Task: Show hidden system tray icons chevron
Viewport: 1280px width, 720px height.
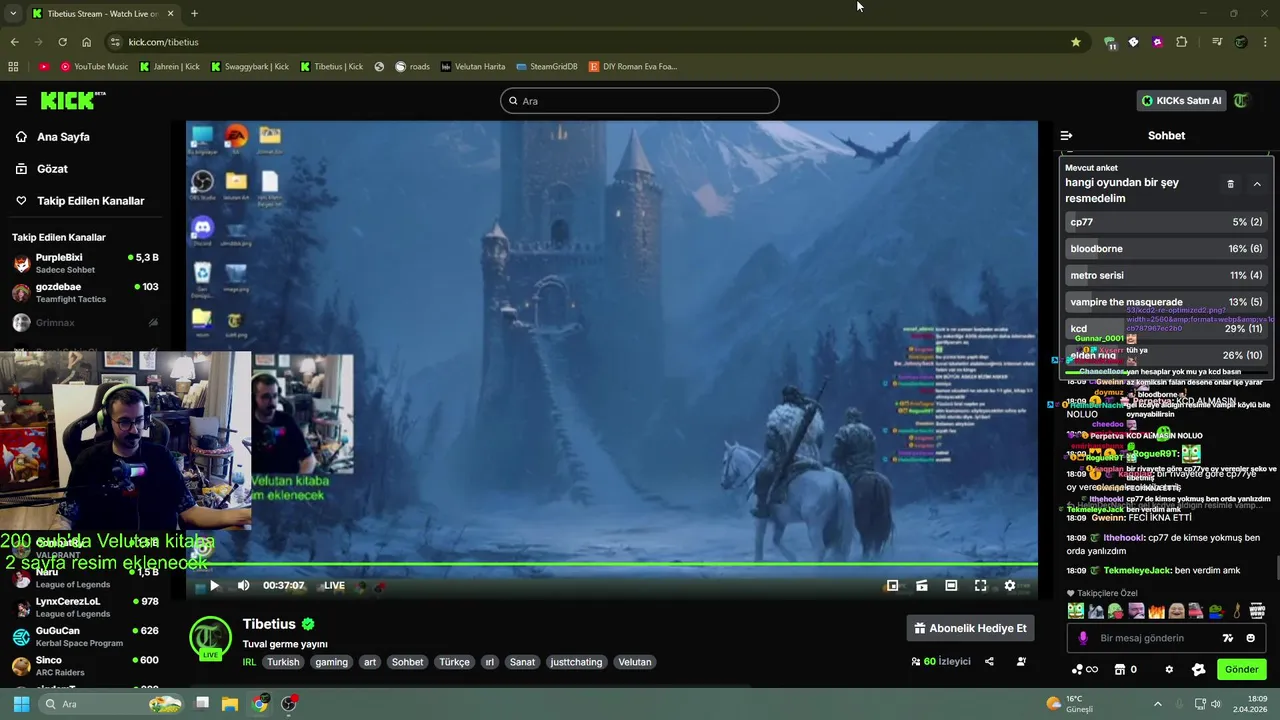Action: [1158, 704]
